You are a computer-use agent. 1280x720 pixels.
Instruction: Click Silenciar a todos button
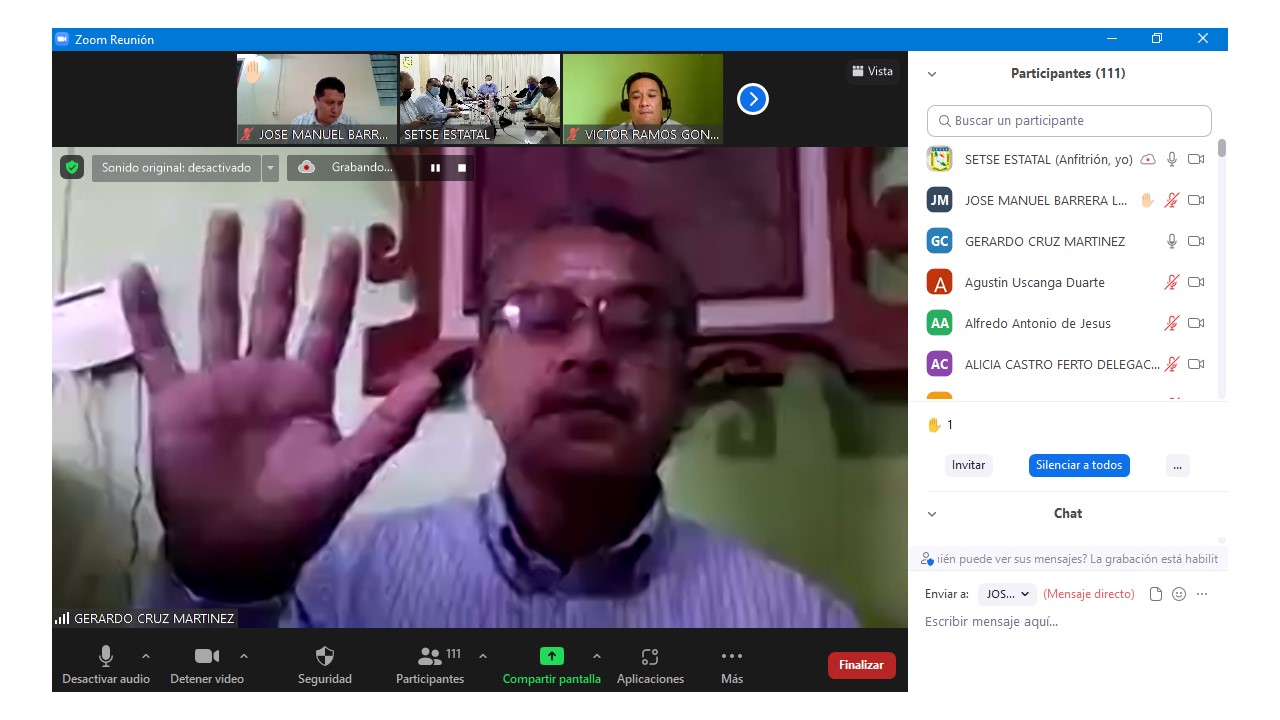coord(1079,465)
